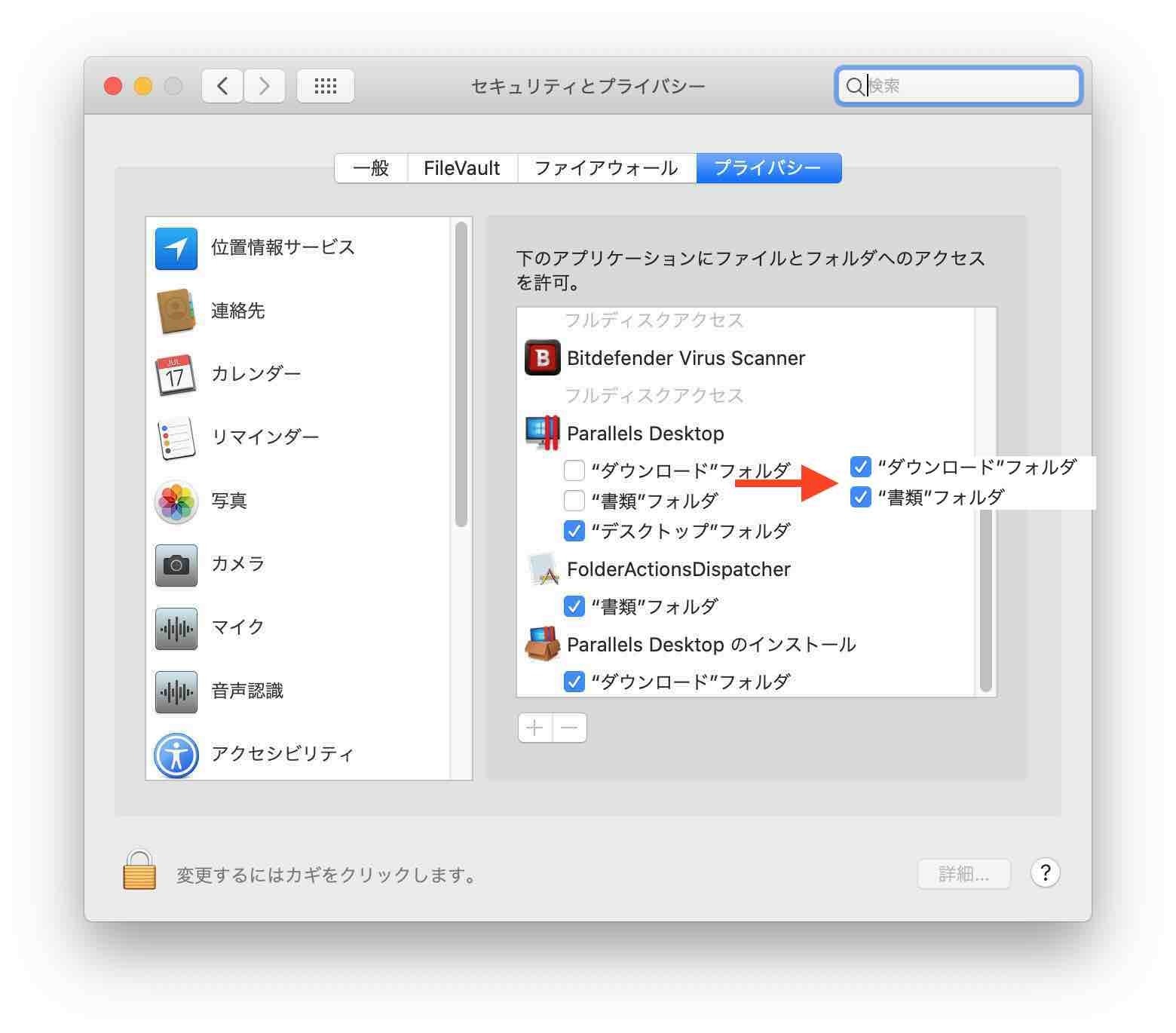The width and height of the screenshot is (1176, 1033).
Task: Click the 変更するにはカギをクリックします text
Action: pos(326,875)
